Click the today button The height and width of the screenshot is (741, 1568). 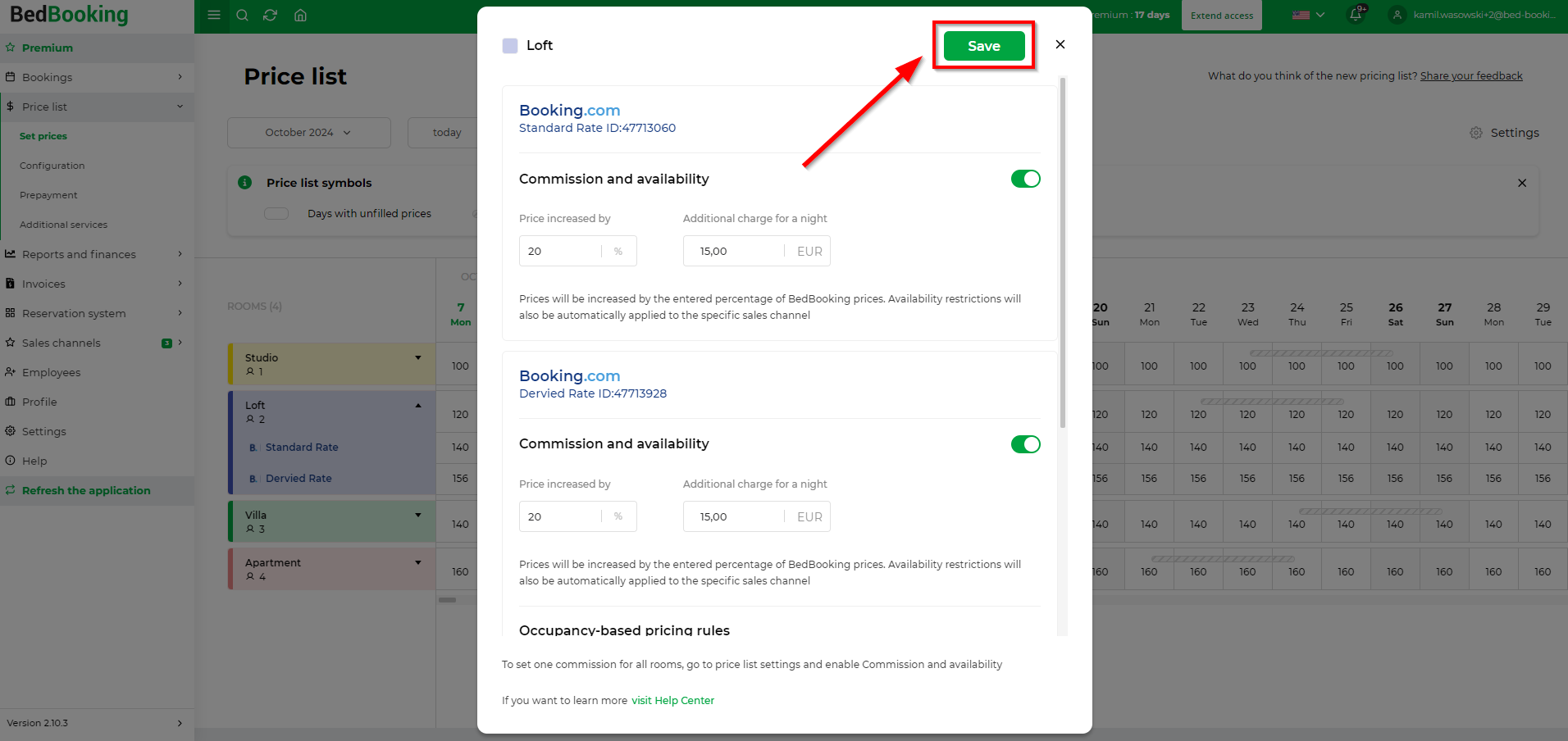(x=447, y=132)
